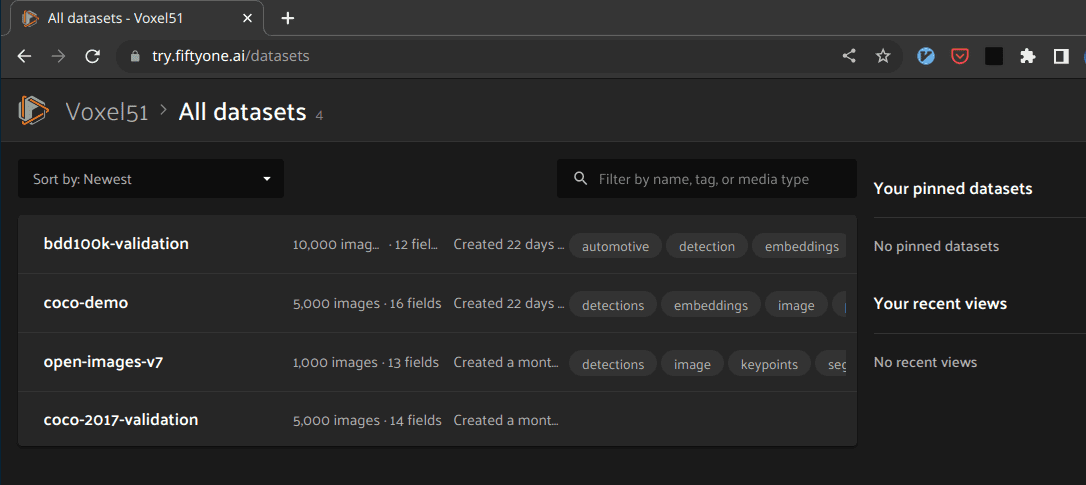This screenshot has width=1086, height=485.
Task: Open the Voxel51 breadcrumb link
Action: [107, 112]
